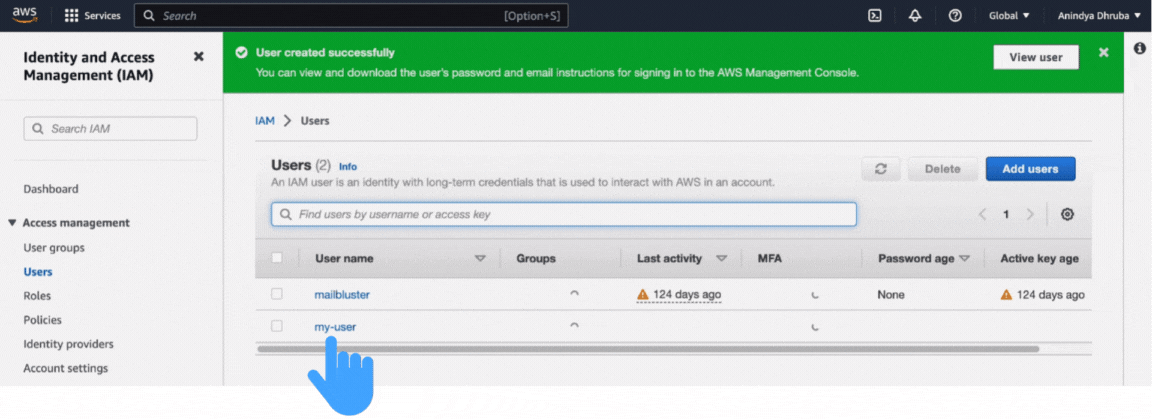Click the View user button
The width and height of the screenshot is (1152, 419).
(1036, 57)
